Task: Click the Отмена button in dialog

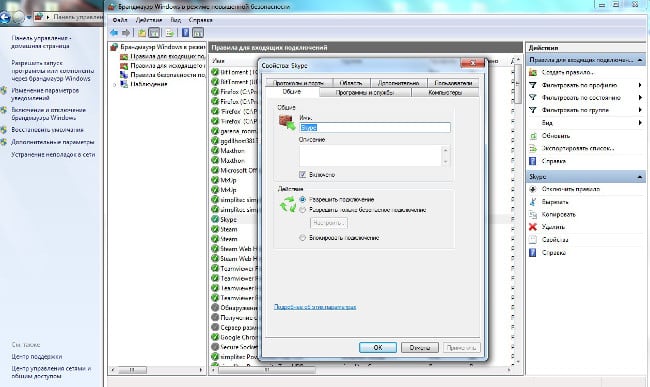Action: [420, 348]
